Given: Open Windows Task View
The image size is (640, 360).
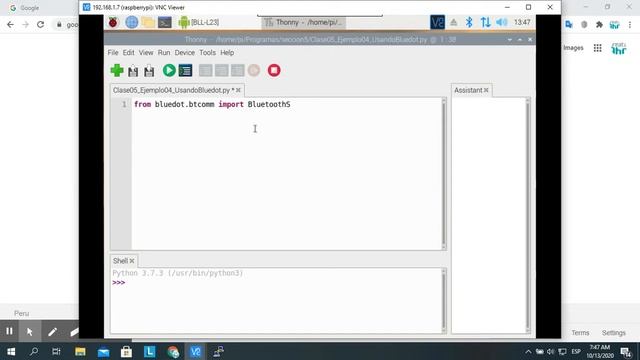Looking at the screenshot, I should click(56, 351).
